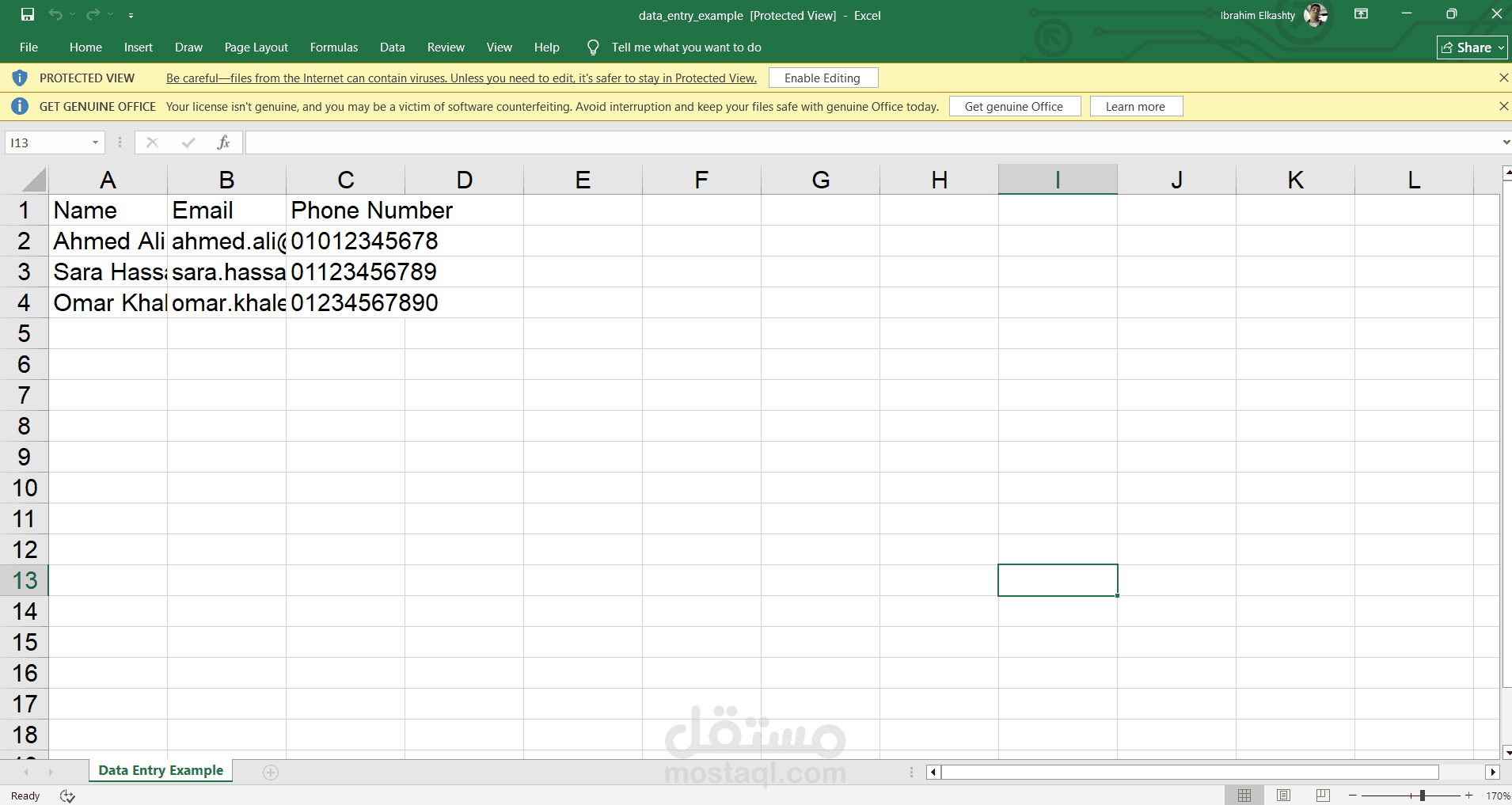Click the Ribbon Display Options icon
Viewport: 1512px width, 805px height.
click(x=1361, y=14)
